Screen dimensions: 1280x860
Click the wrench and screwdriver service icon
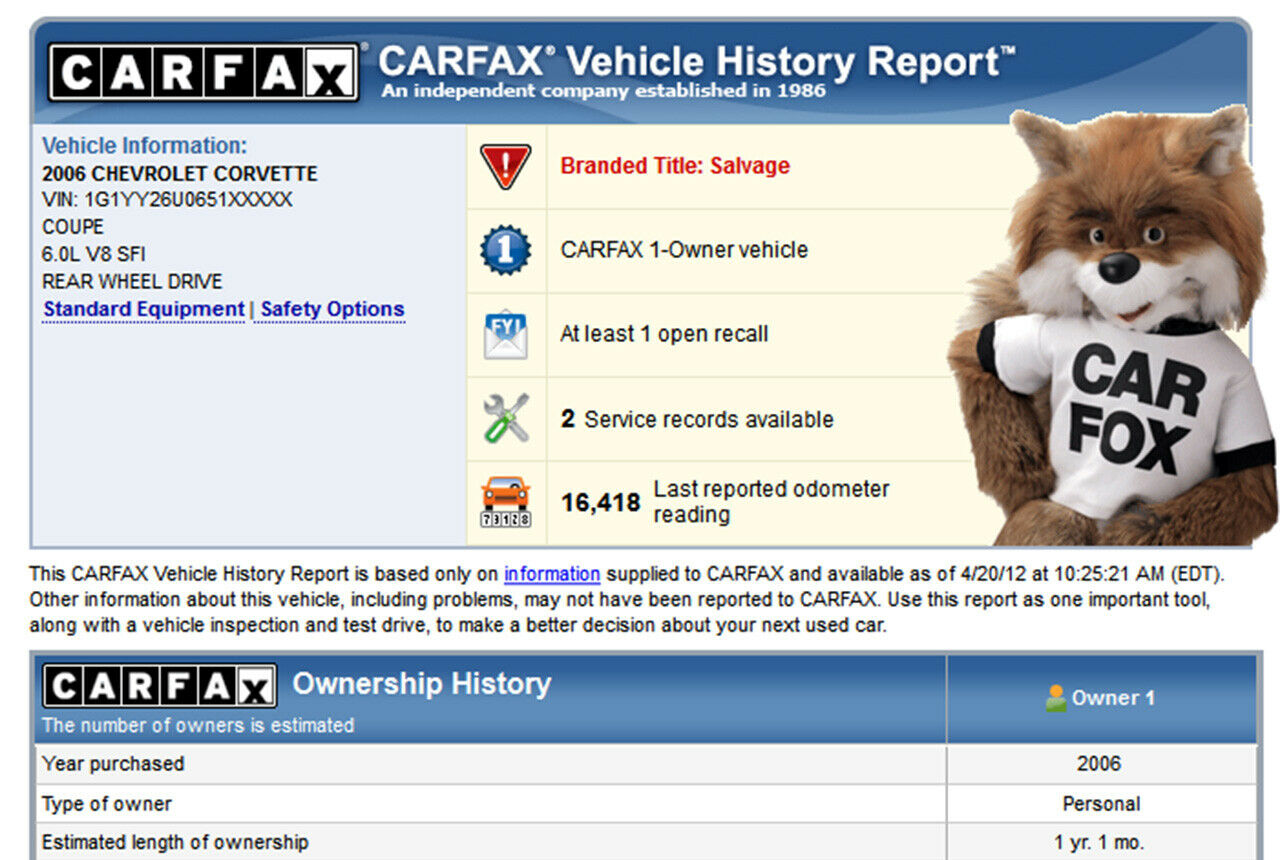point(506,418)
